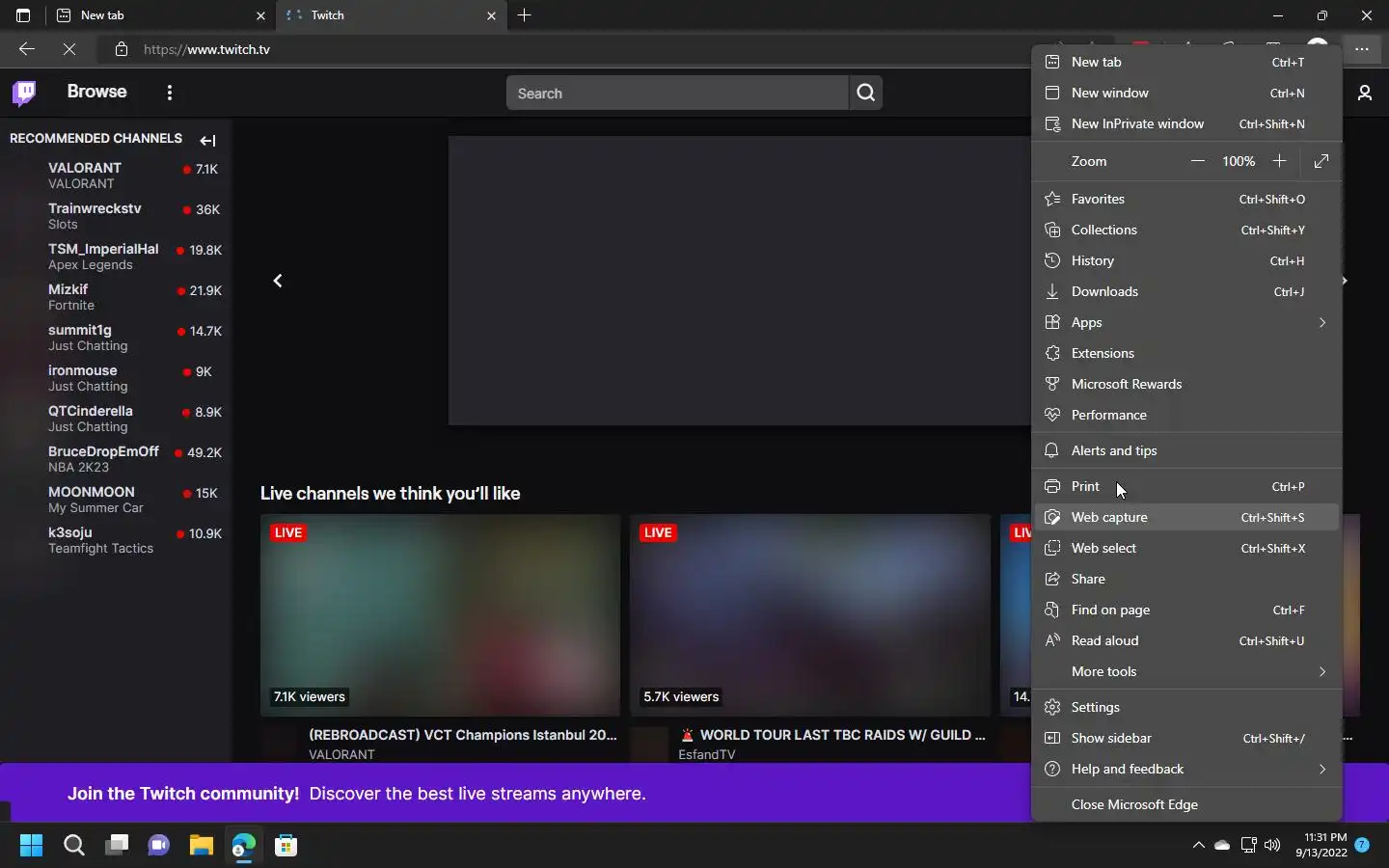Start Web capture
The image size is (1389, 868).
coord(1186,517)
